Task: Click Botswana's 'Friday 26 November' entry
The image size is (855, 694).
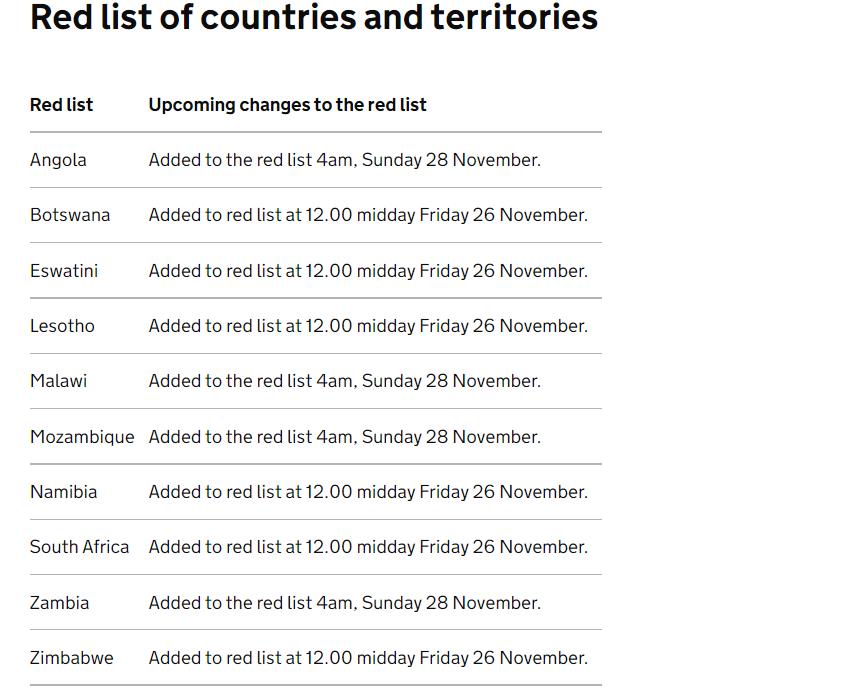Action: click(368, 215)
